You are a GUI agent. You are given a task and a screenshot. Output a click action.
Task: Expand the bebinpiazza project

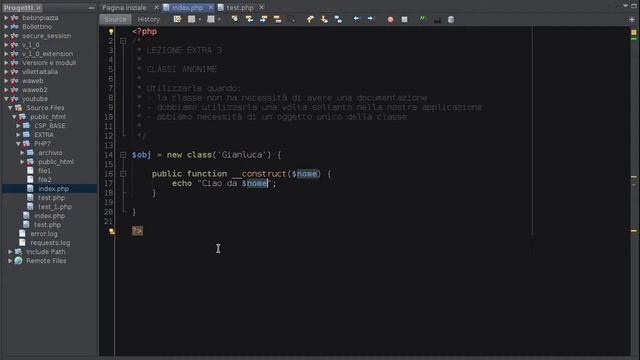6,18
